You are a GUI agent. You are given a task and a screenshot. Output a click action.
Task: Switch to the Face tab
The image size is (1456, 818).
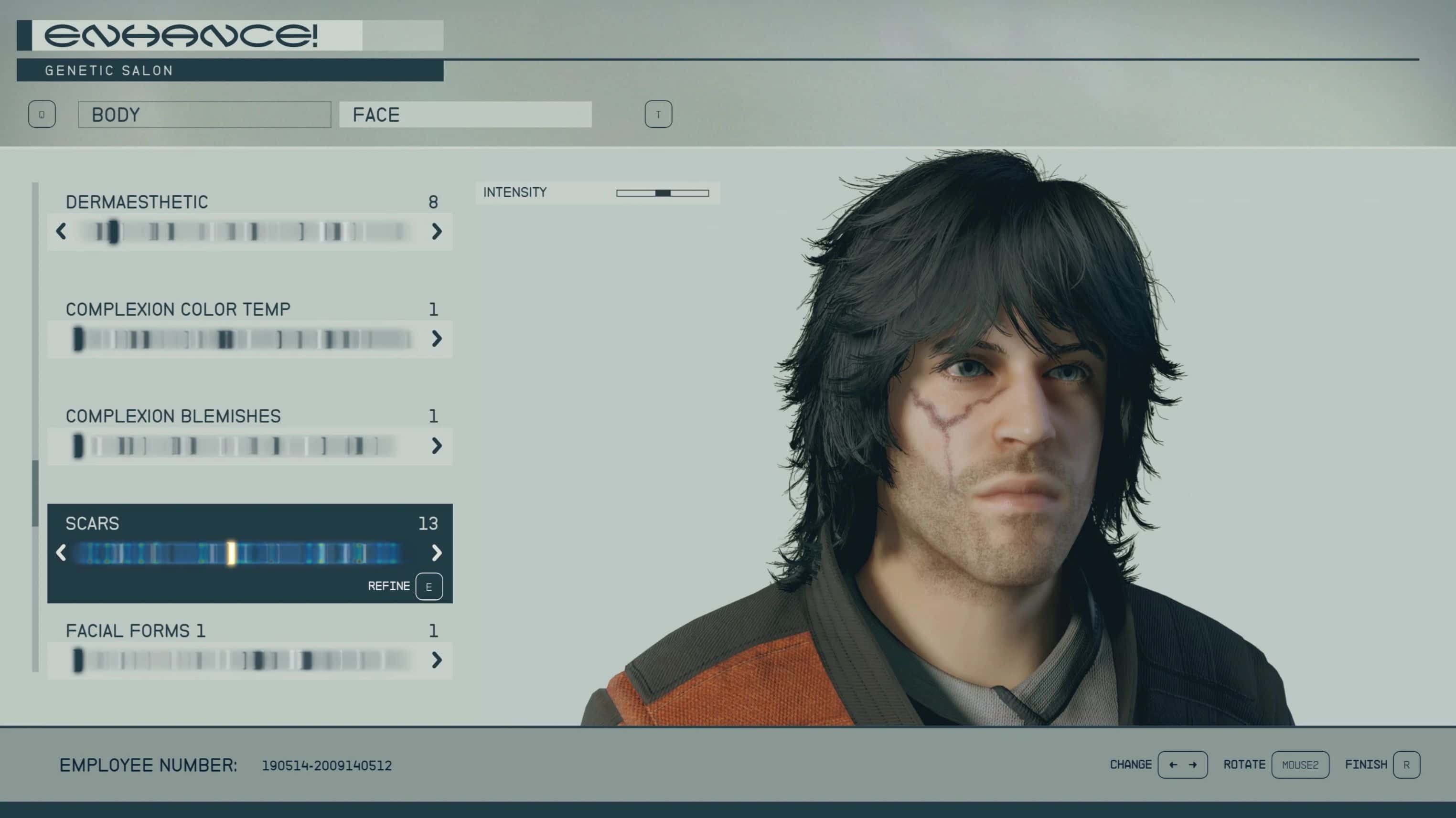465,115
